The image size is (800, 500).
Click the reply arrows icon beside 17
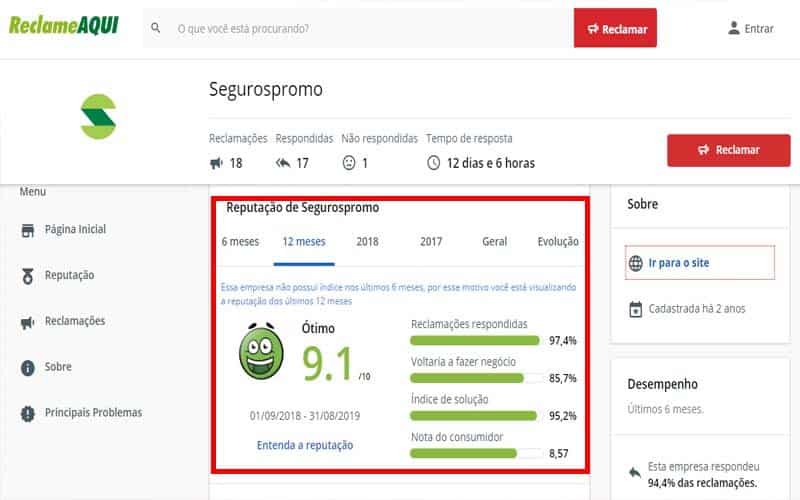[x=283, y=163]
